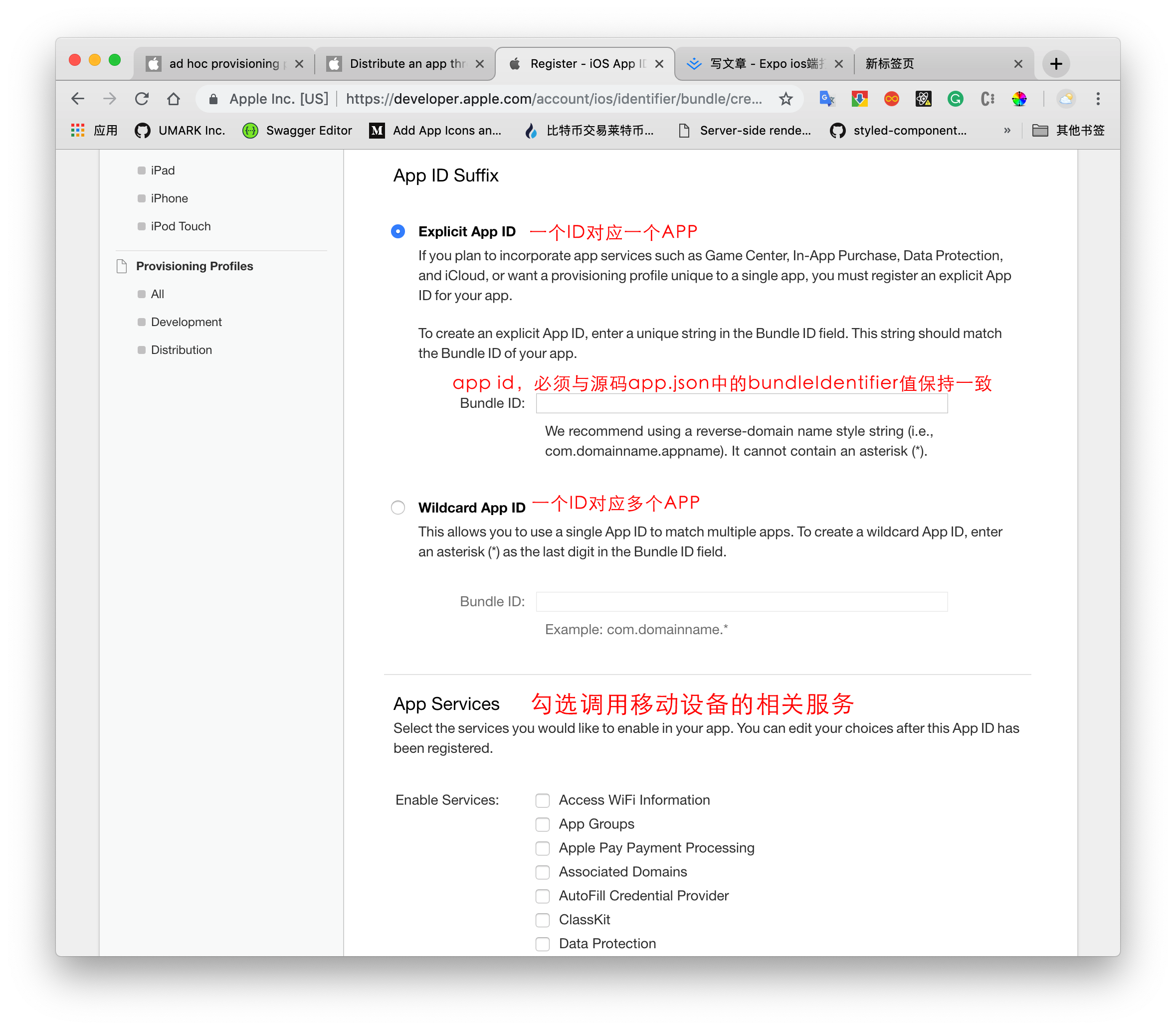Click the Explicit App ID Bundle ID field
Screen dimensions: 1176x1030
point(741,403)
